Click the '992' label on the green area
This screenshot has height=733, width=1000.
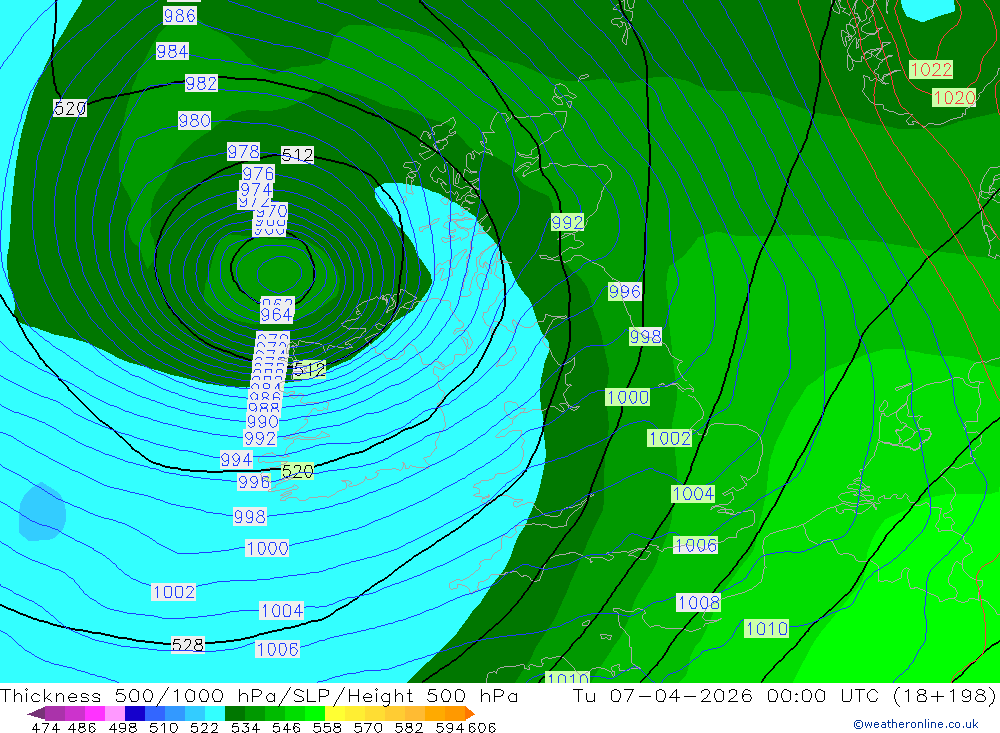(x=568, y=223)
